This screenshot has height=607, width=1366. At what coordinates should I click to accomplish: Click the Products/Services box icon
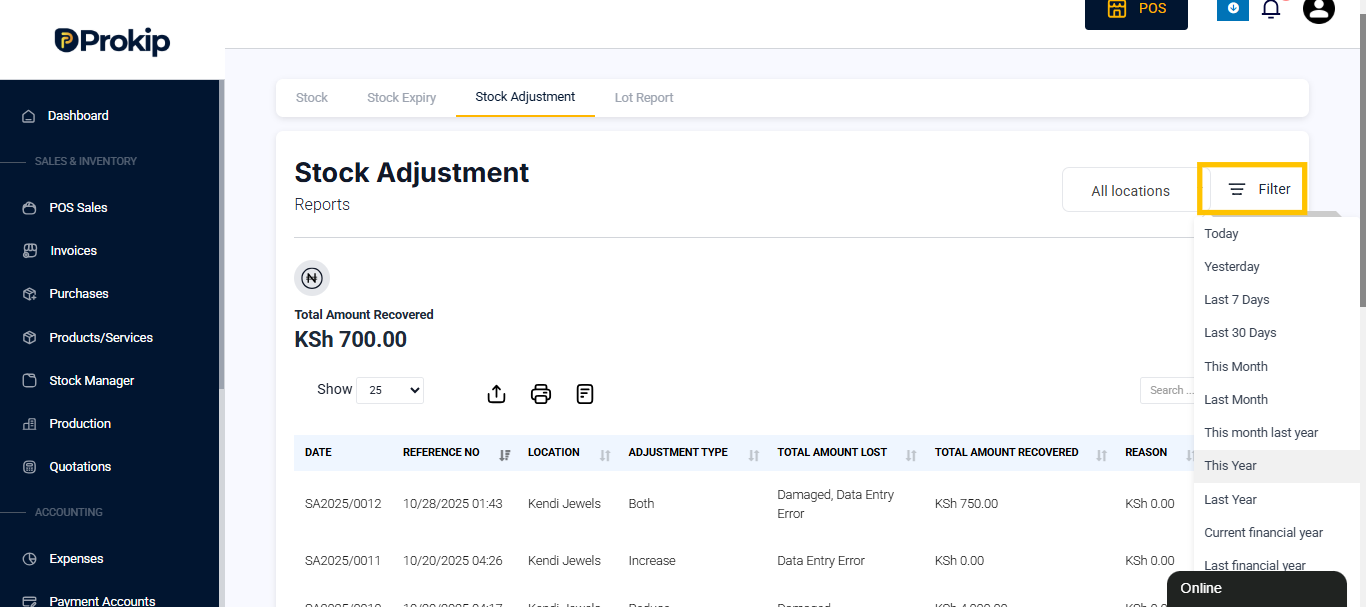29,338
